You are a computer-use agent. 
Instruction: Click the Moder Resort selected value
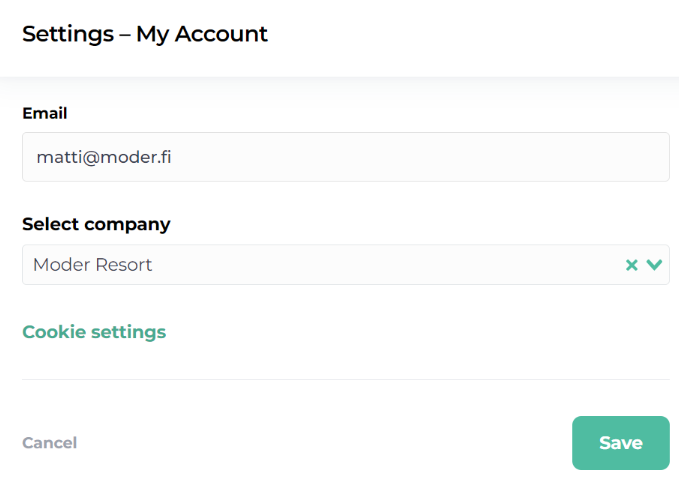tap(93, 265)
